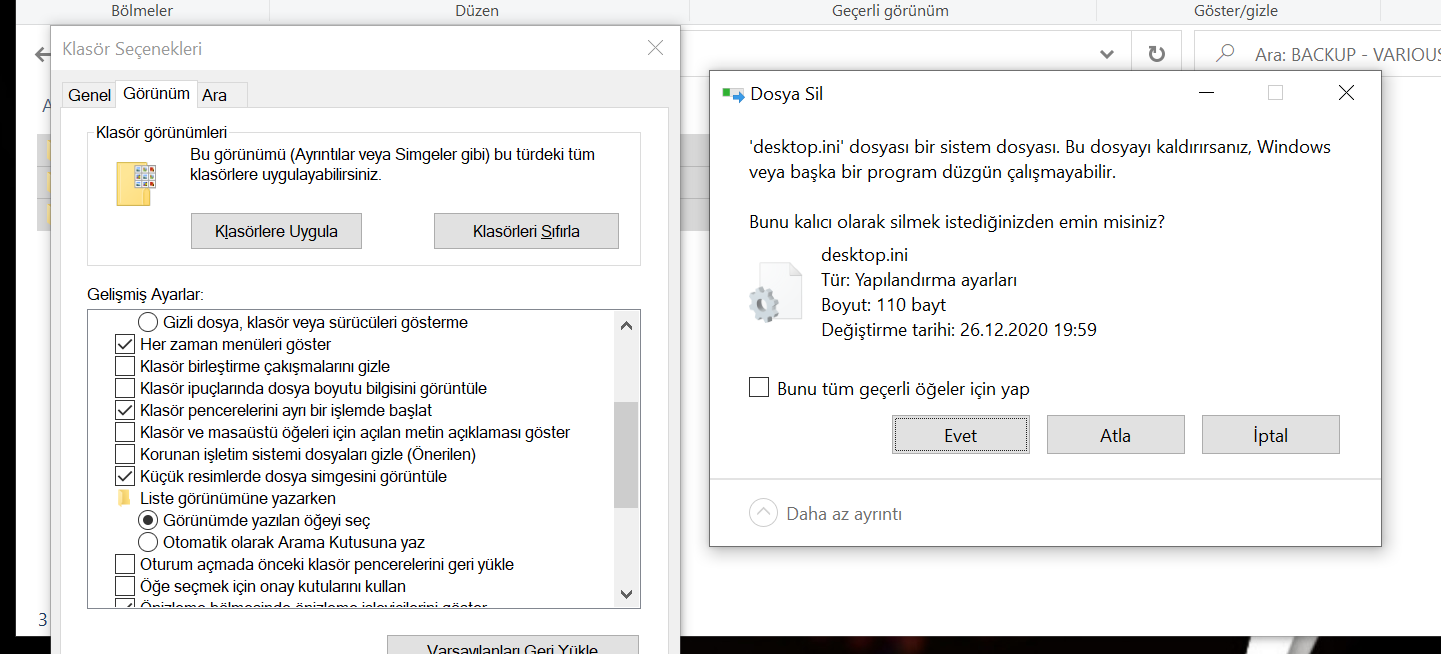Click the Explorer back arrow icon
The height and width of the screenshot is (654, 1441).
[42, 54]
